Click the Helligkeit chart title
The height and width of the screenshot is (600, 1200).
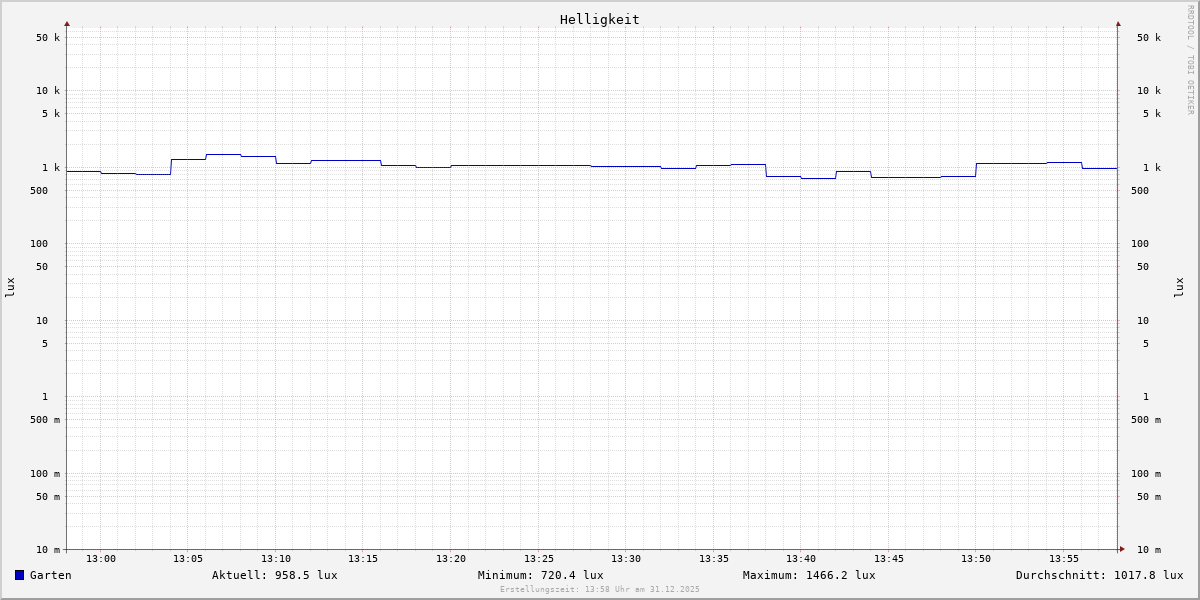[x=599, y=19]
